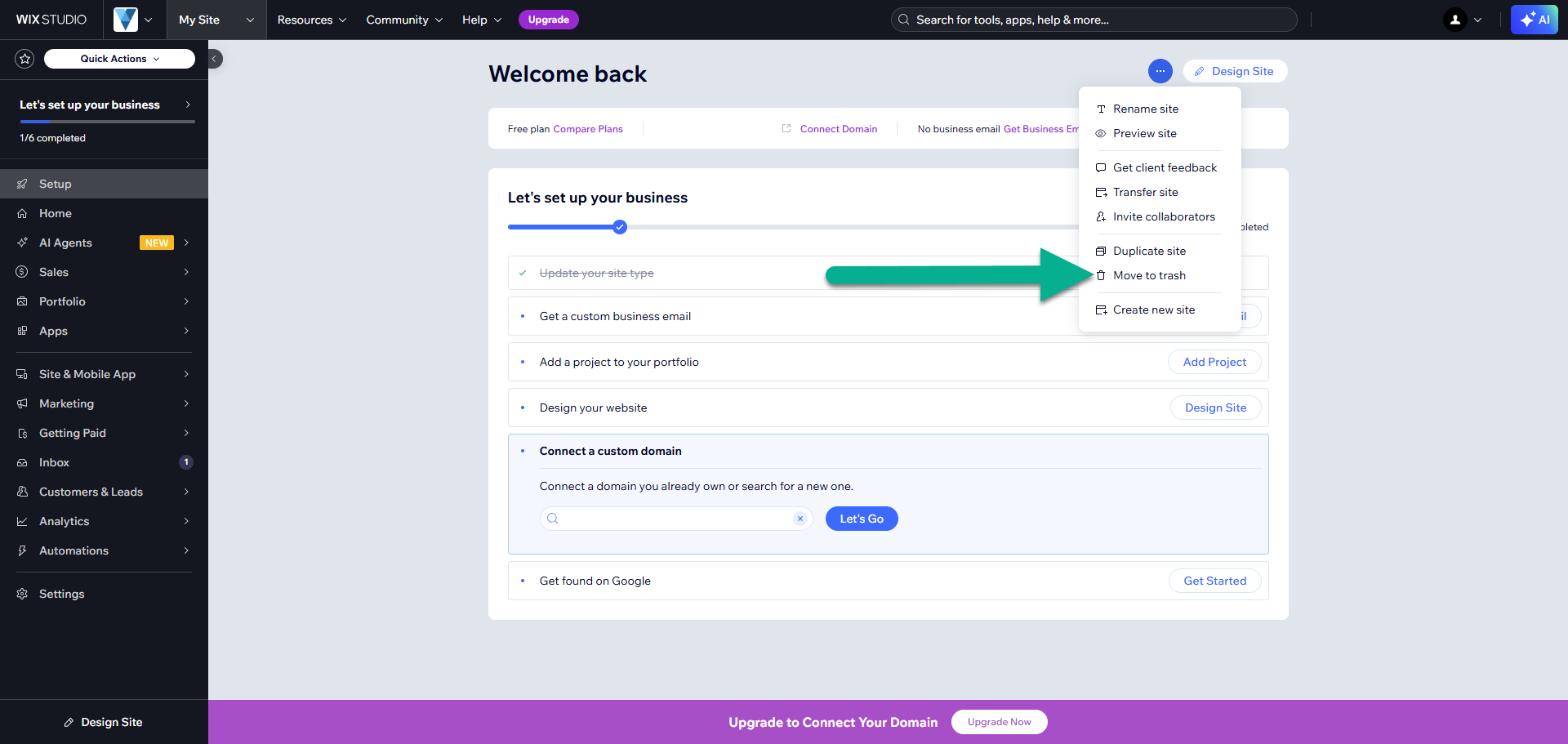Click Get Started for Google
Viewport: 1568px width, 744px height.
1214,581
